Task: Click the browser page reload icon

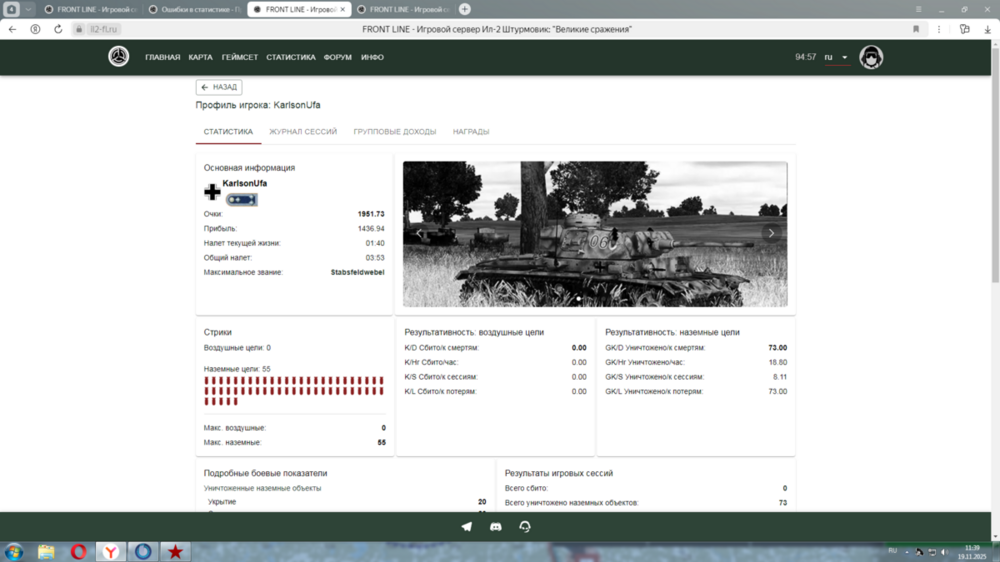Action: pos(58,29)
